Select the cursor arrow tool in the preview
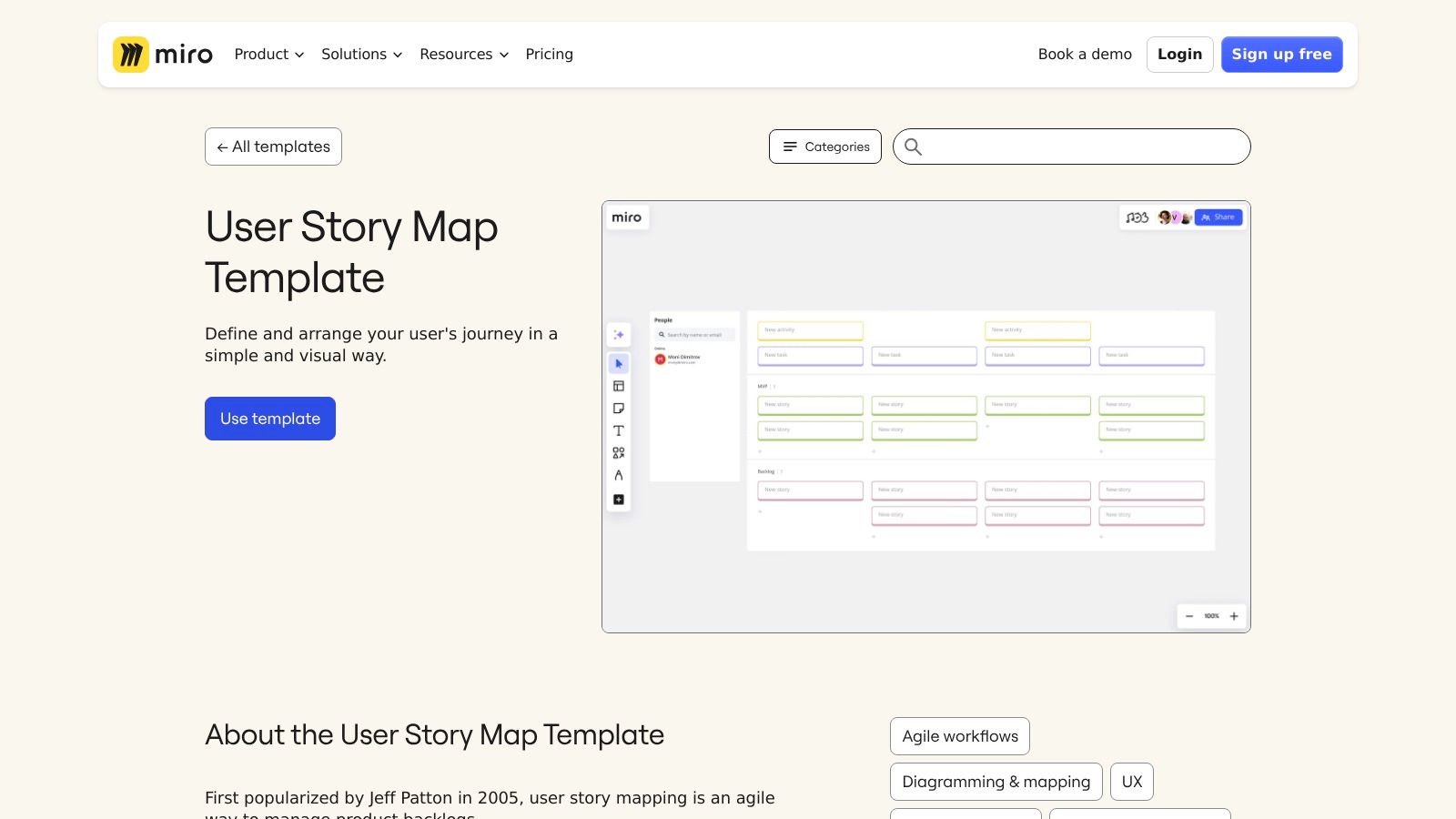The image size is (1456, 819). pos(619,364)
